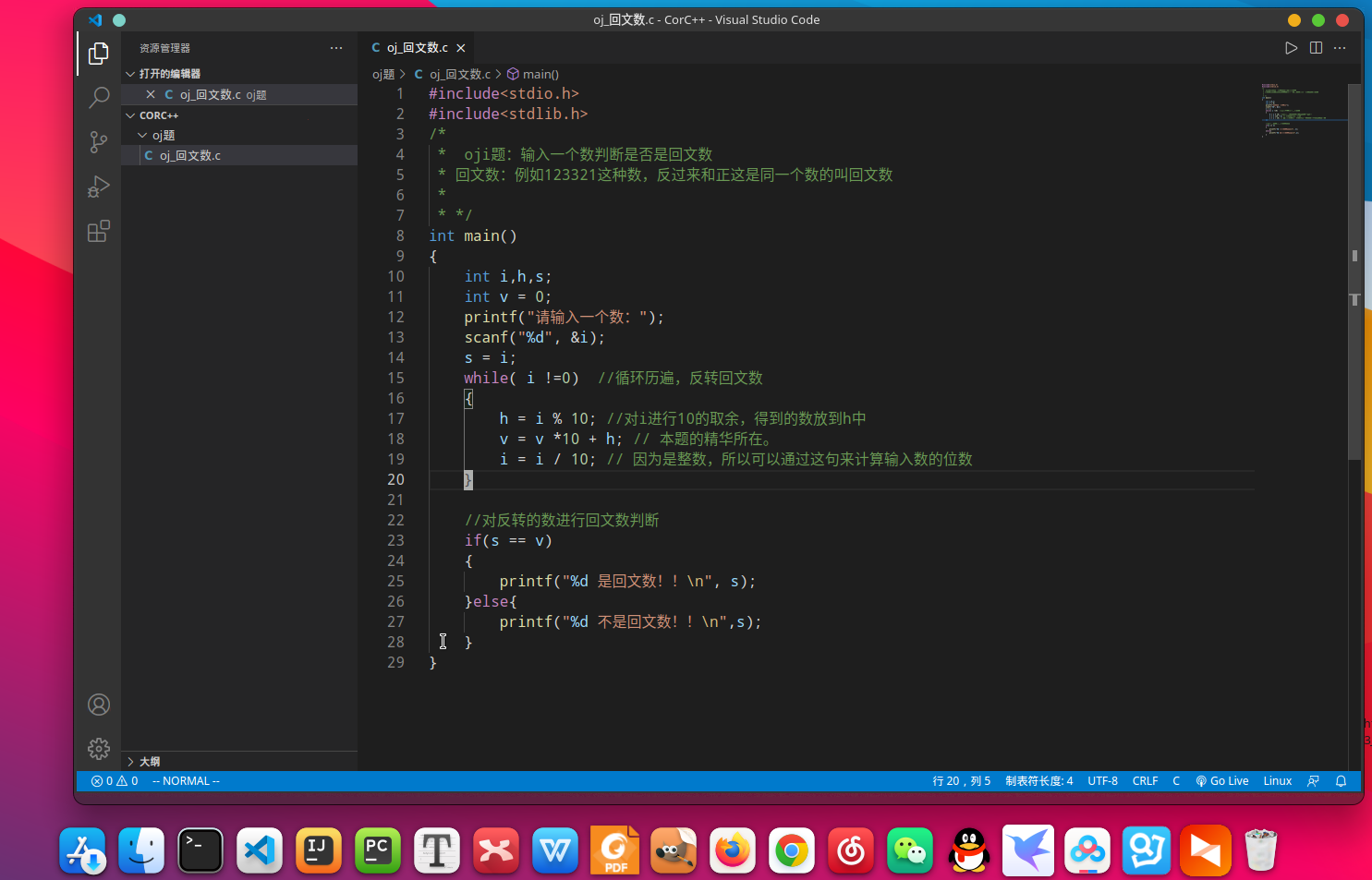Image resolution: width=1372 pixels, height=880 pixels.
Task: Open the feedback icon in status bar
Action: pyautogui.click(x=1313, y=781)
